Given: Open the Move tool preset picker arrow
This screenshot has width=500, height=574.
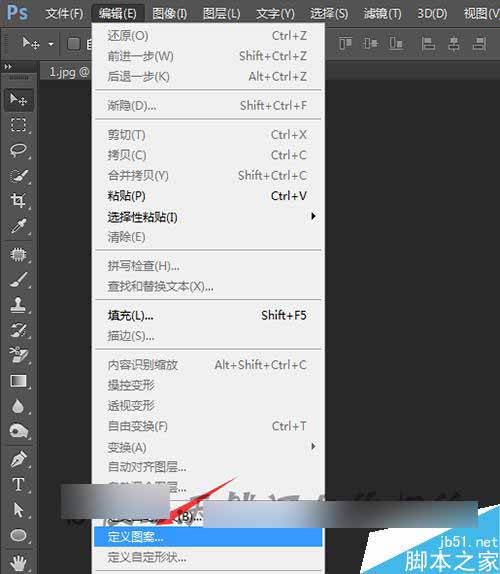Looking at the screenshot, I should (51, 44).
